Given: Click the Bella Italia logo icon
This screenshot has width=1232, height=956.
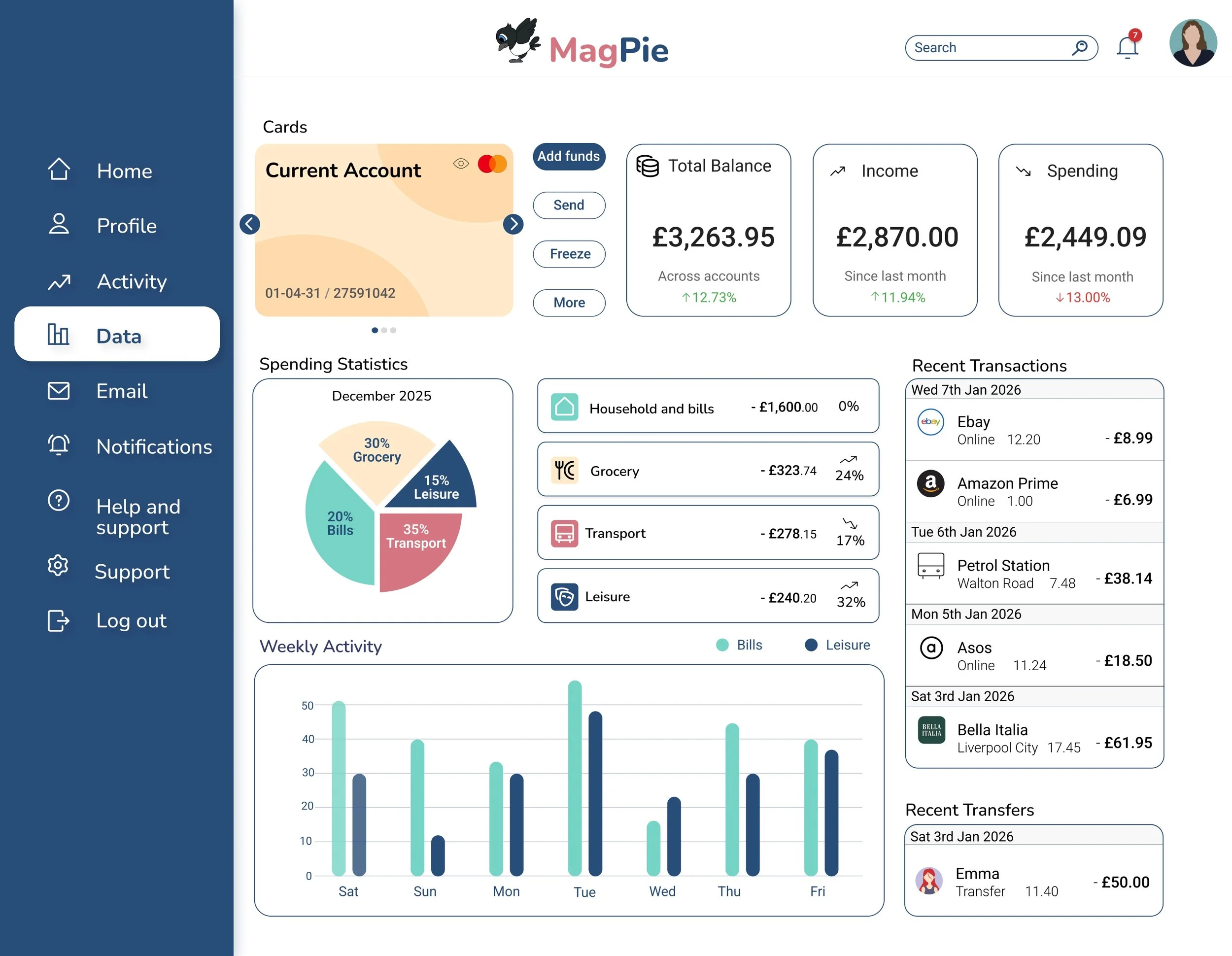Looking at the screenshot, I should [931, 730].
